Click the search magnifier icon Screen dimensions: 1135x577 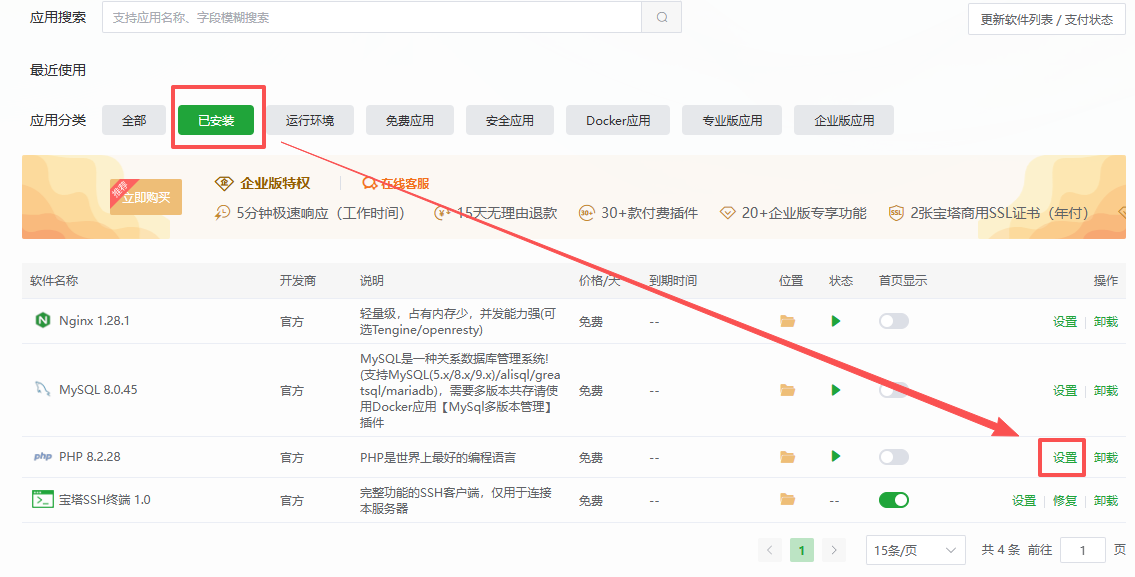coord(661,17)
